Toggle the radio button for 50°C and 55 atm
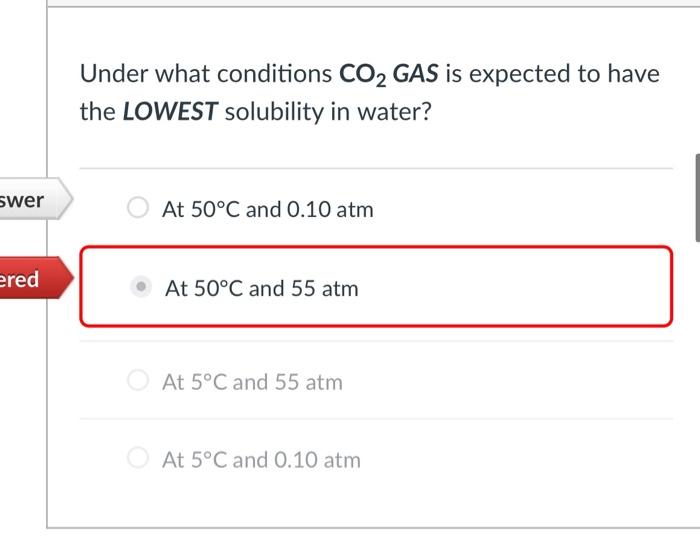Image resolution: width=700 pixels, height=544 pixels. point(141,288)
